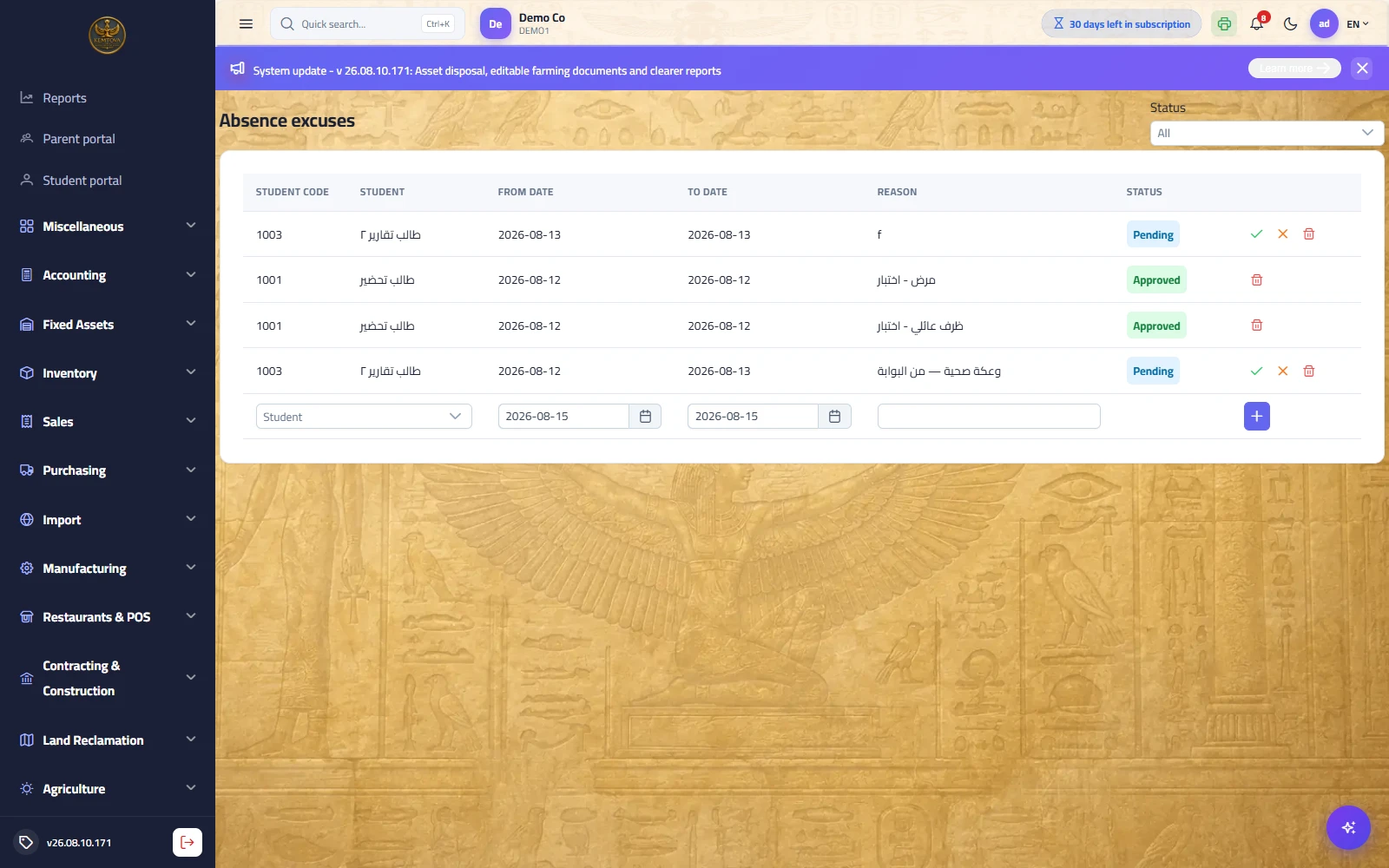Open the 'ad' user avatar menu
The height and width of the screenshot is (868, 1389).
point(1324,24)
